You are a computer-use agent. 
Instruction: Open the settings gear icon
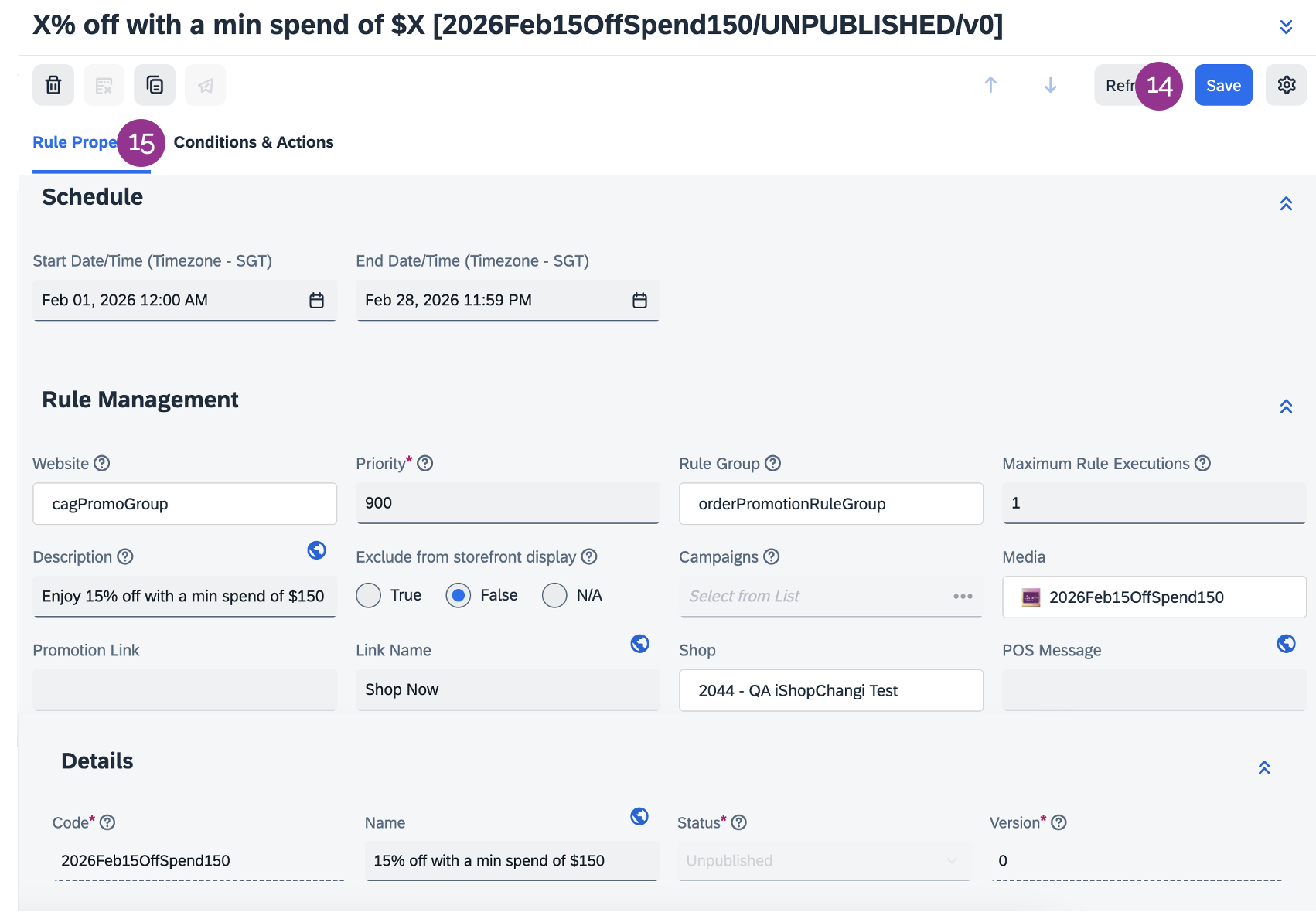[1286, 85]
